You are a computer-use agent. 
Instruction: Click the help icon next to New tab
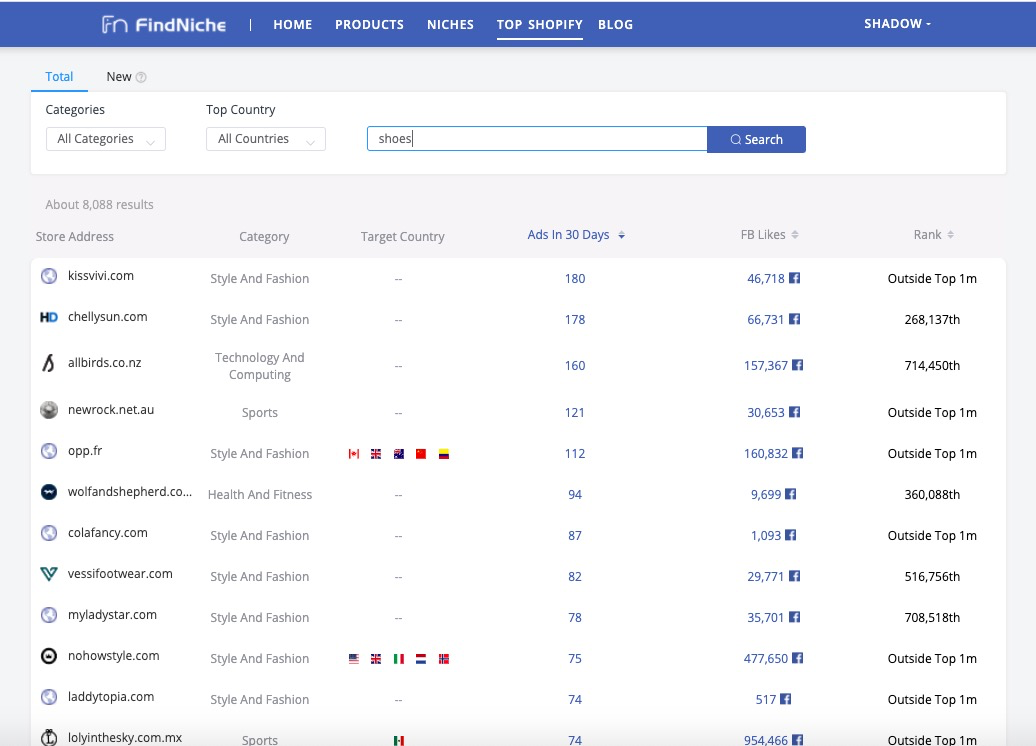[x=141, y=77]
